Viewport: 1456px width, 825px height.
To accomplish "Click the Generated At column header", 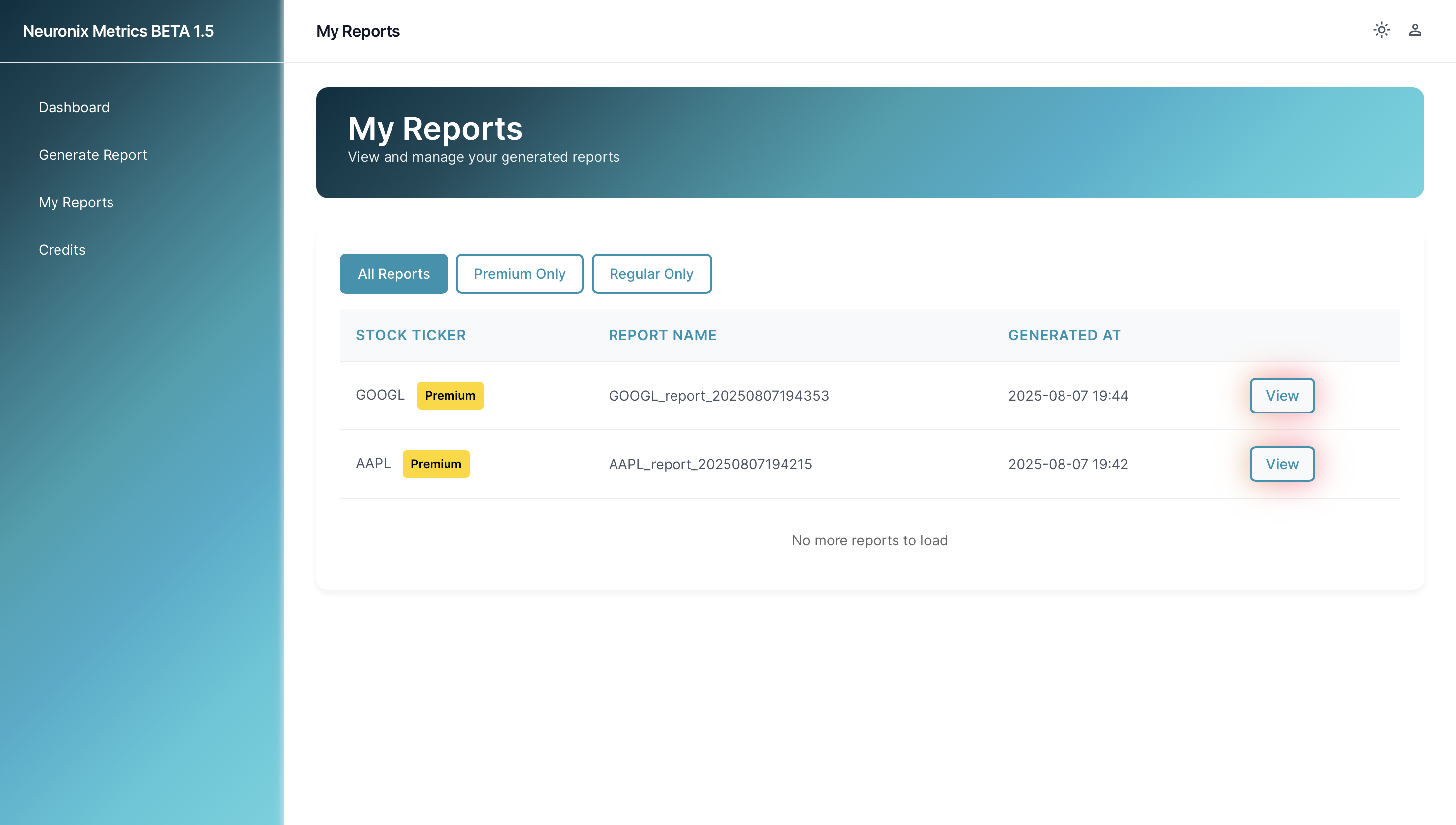I will click(1064, 335).
